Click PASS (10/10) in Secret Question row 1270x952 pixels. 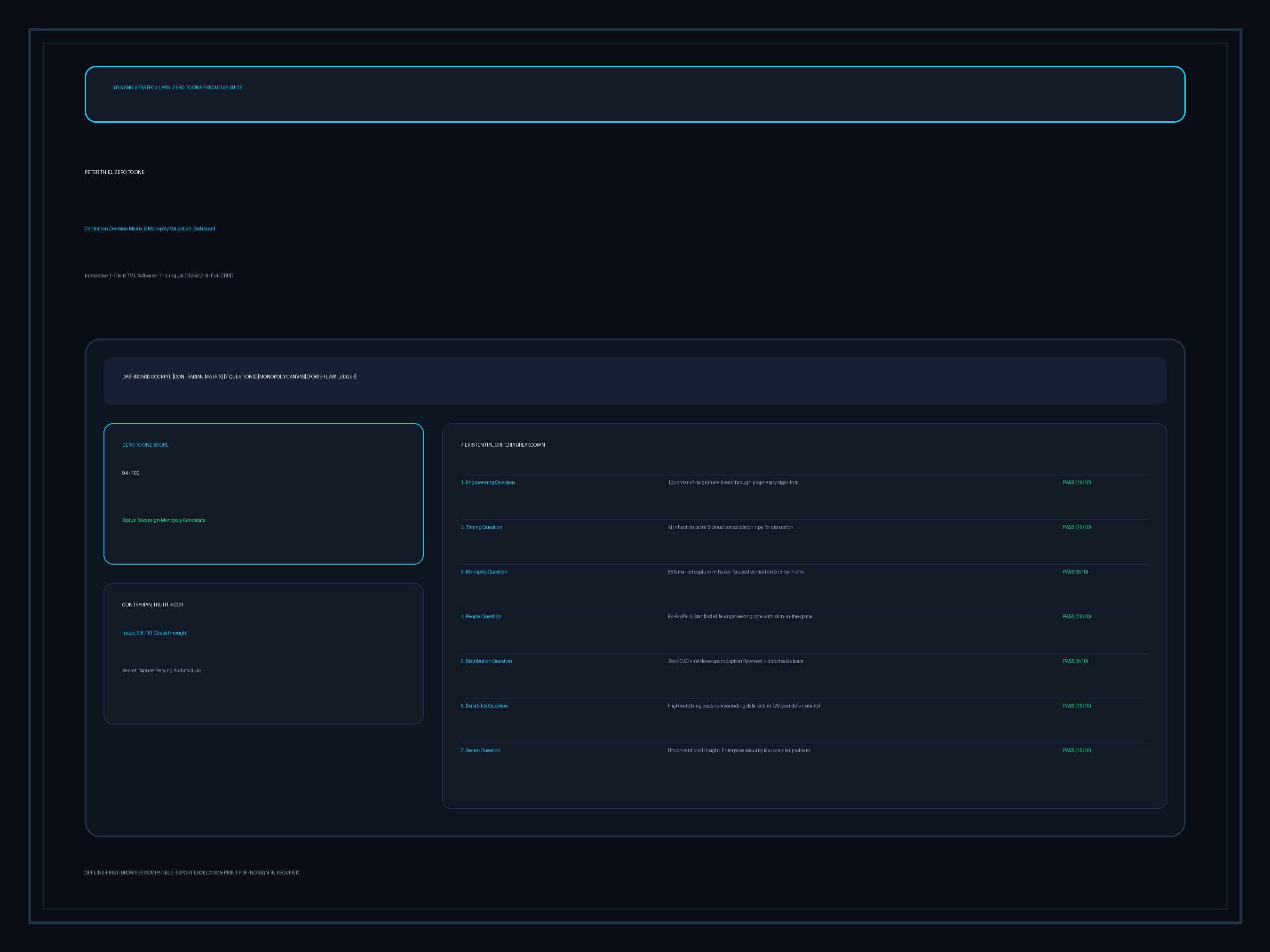pos(1077,751)
